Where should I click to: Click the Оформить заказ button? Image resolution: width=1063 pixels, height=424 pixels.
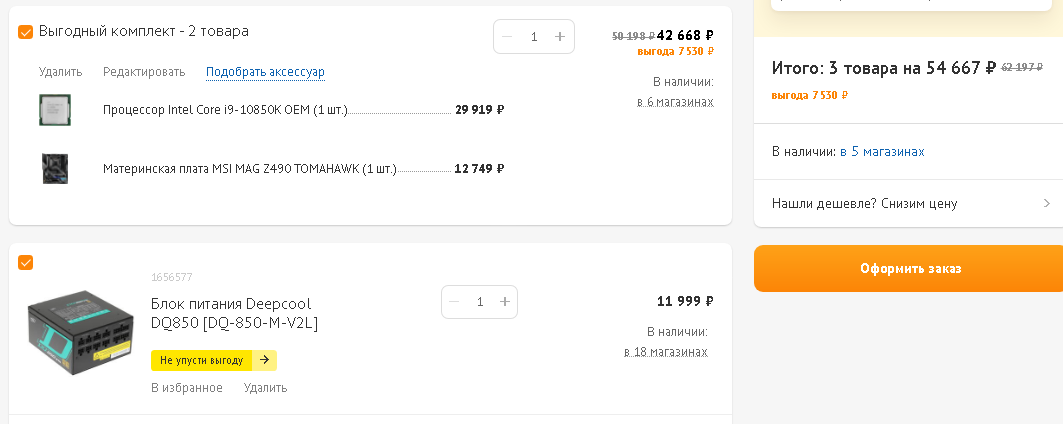(910, 269)
